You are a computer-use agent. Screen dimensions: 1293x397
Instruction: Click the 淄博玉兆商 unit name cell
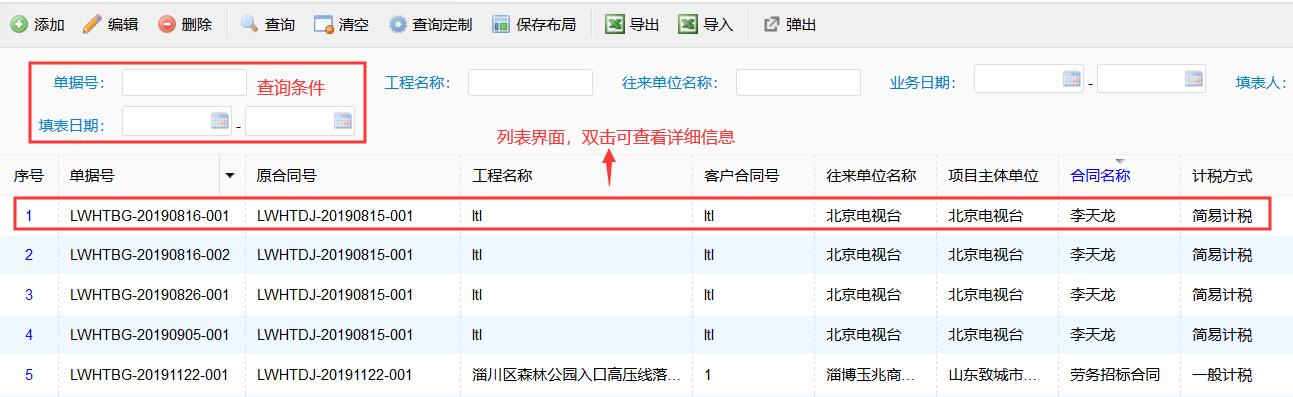pos(870,375)
